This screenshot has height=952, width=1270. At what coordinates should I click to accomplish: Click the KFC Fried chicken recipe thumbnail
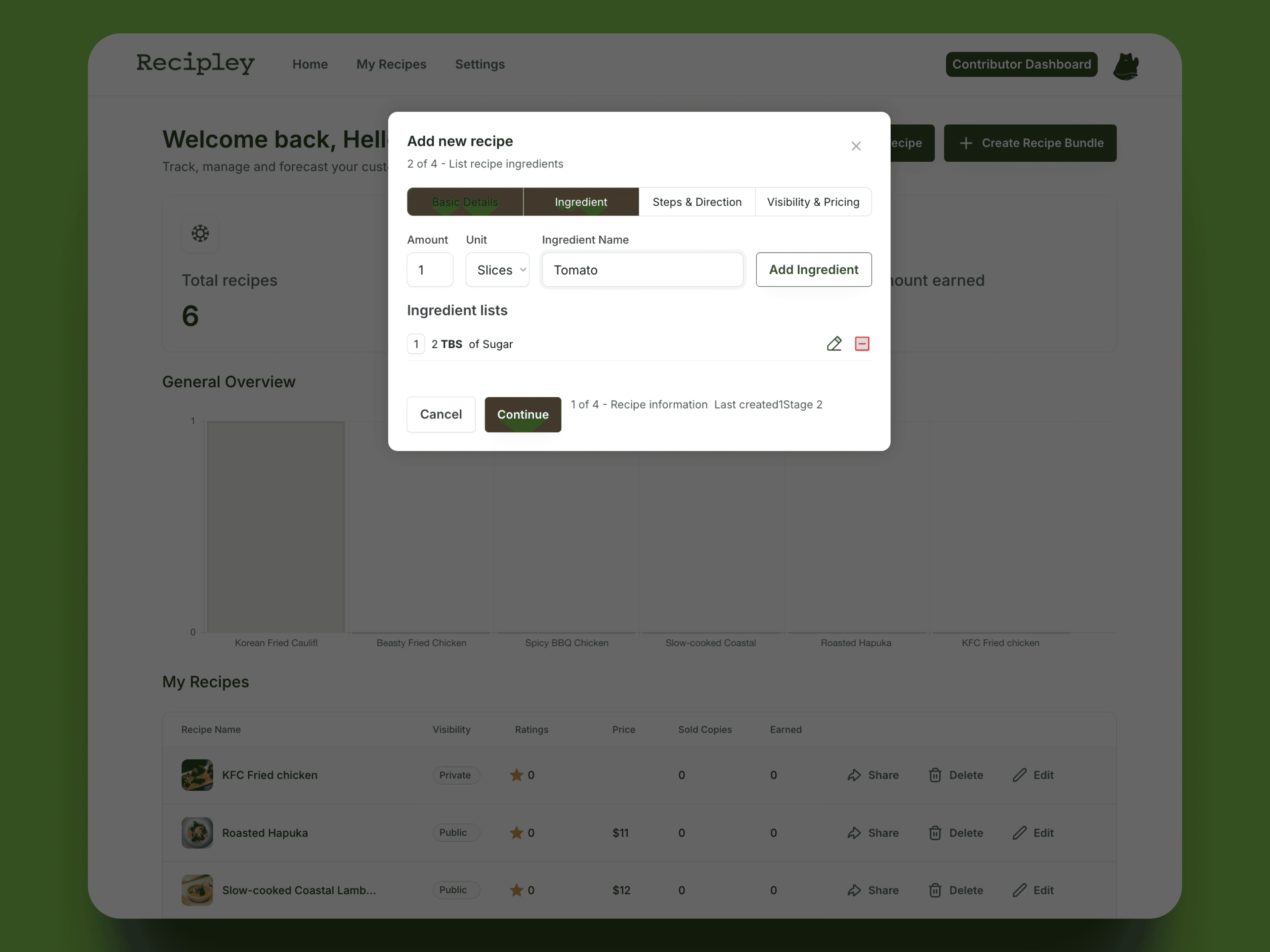click(197, 775)
